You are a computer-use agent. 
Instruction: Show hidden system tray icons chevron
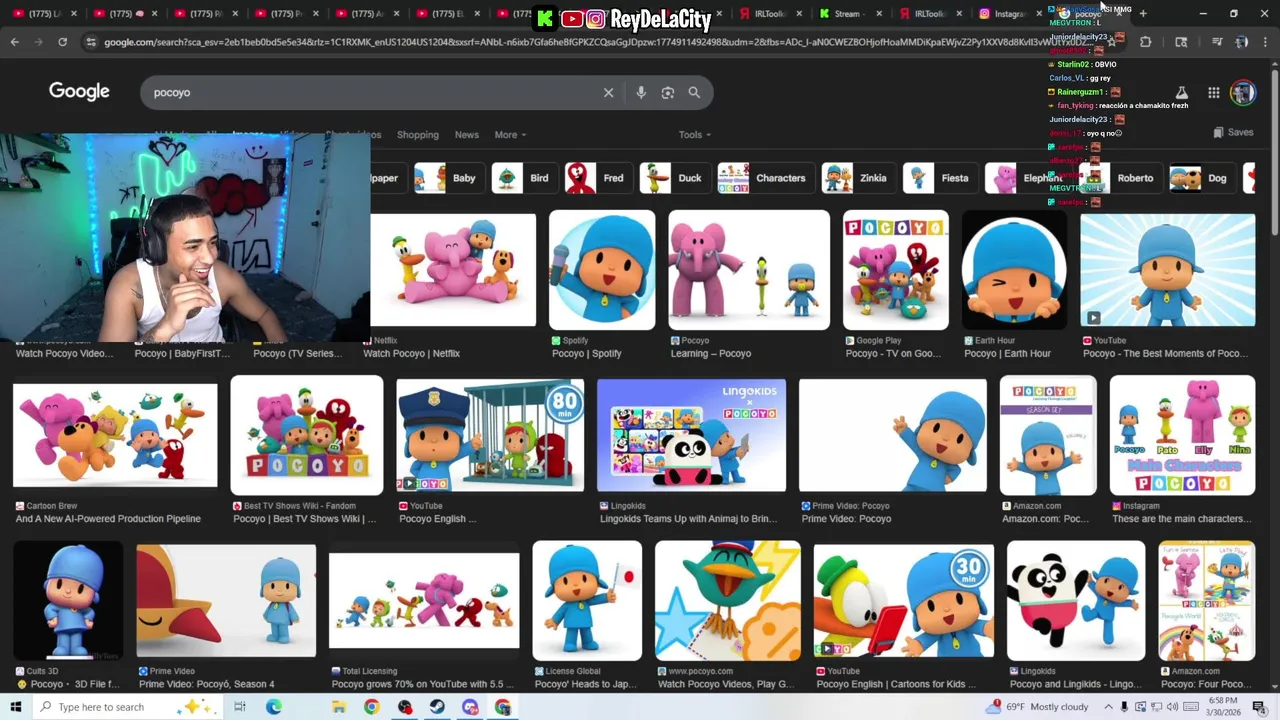click(x=1108, y=707)
